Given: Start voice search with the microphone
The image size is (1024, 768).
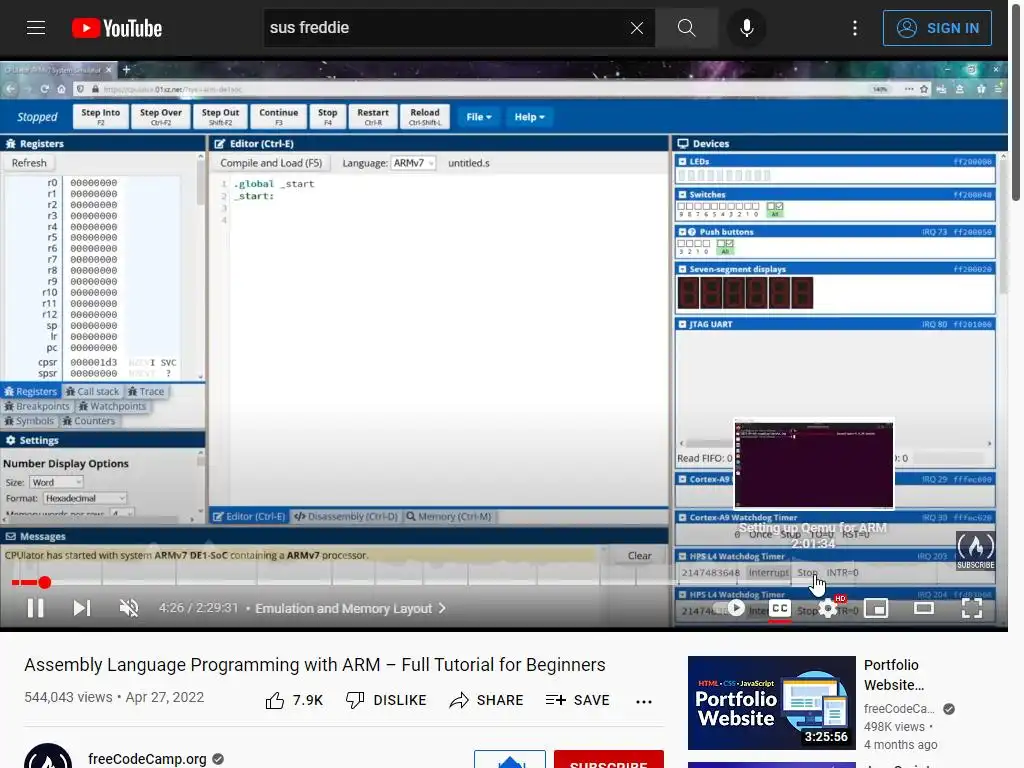Looking at the screenshot, I should coord(747,27).
